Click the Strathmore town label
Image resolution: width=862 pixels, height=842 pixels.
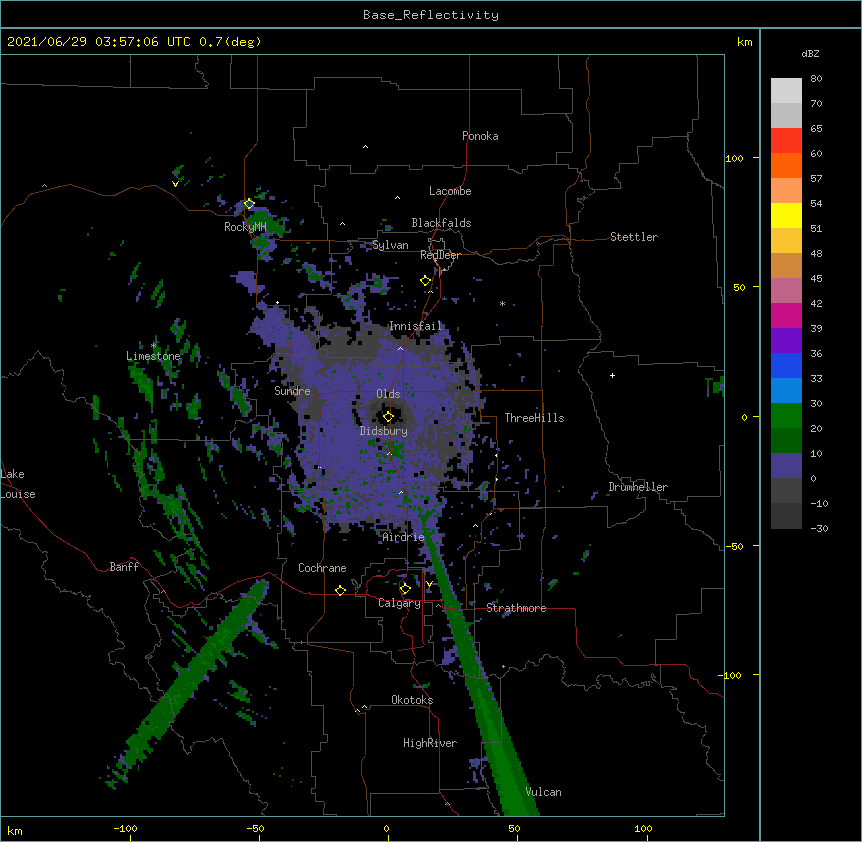coord(516,608)
